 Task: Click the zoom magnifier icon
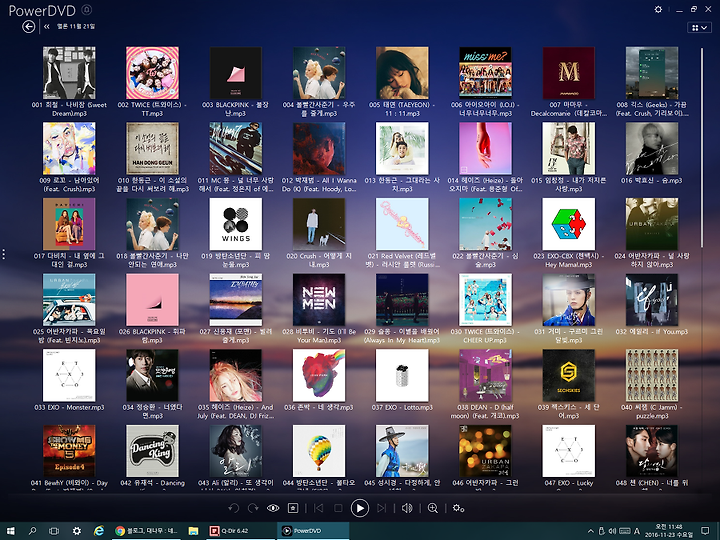(x=433, y=508)
